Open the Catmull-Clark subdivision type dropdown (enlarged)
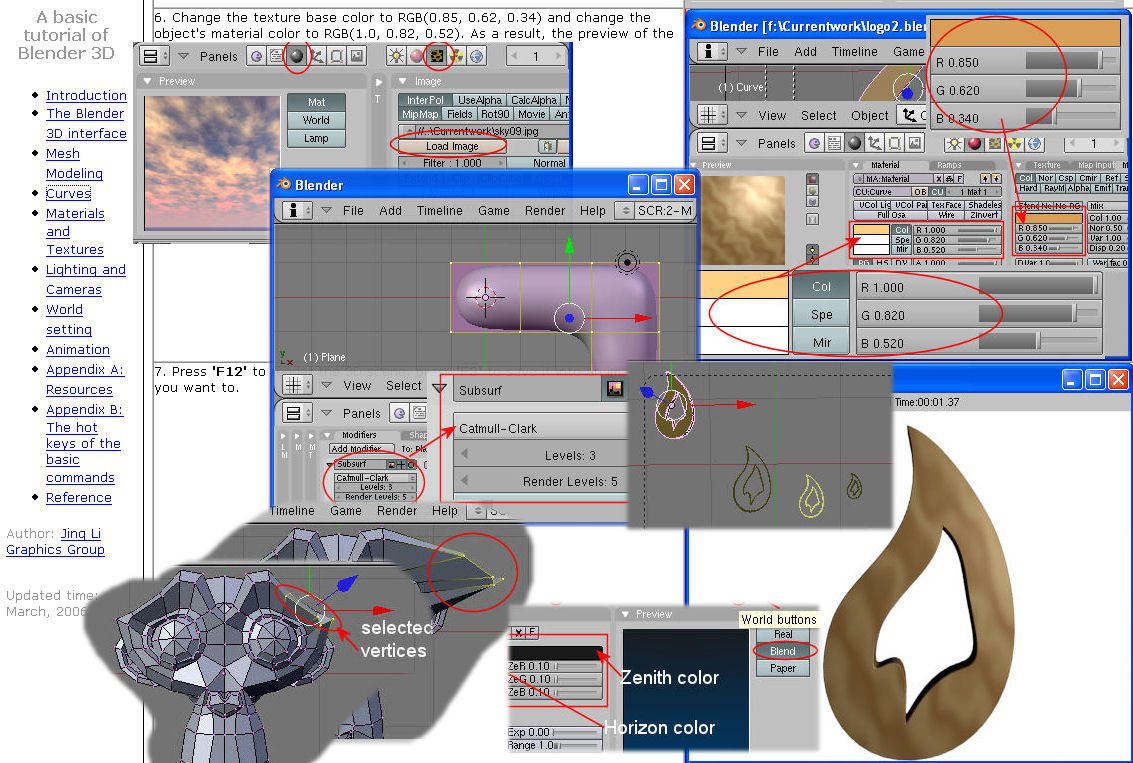 click(x=540, y=428)
